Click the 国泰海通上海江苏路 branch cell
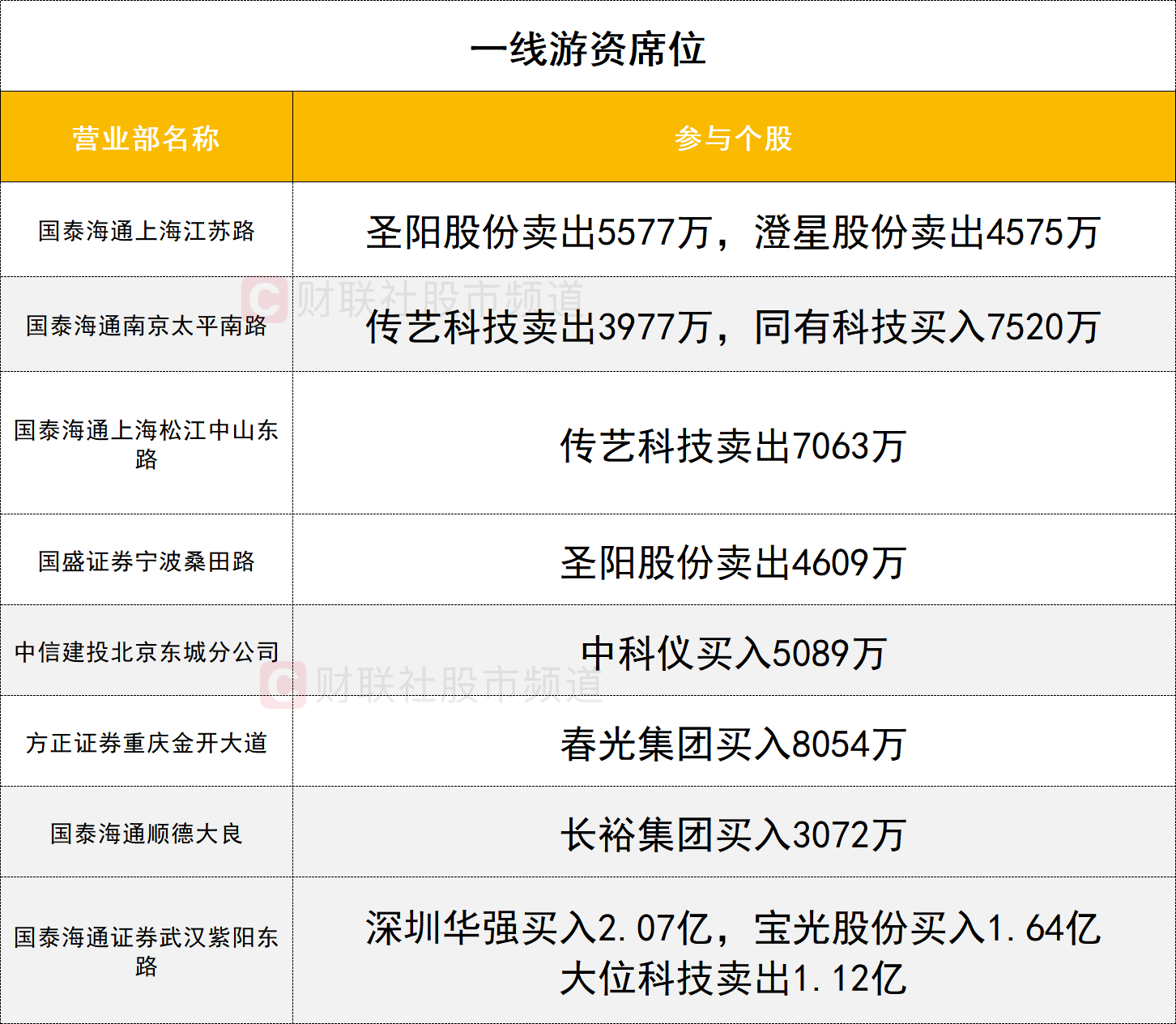1176x1024 pixels. coord(146,230)
